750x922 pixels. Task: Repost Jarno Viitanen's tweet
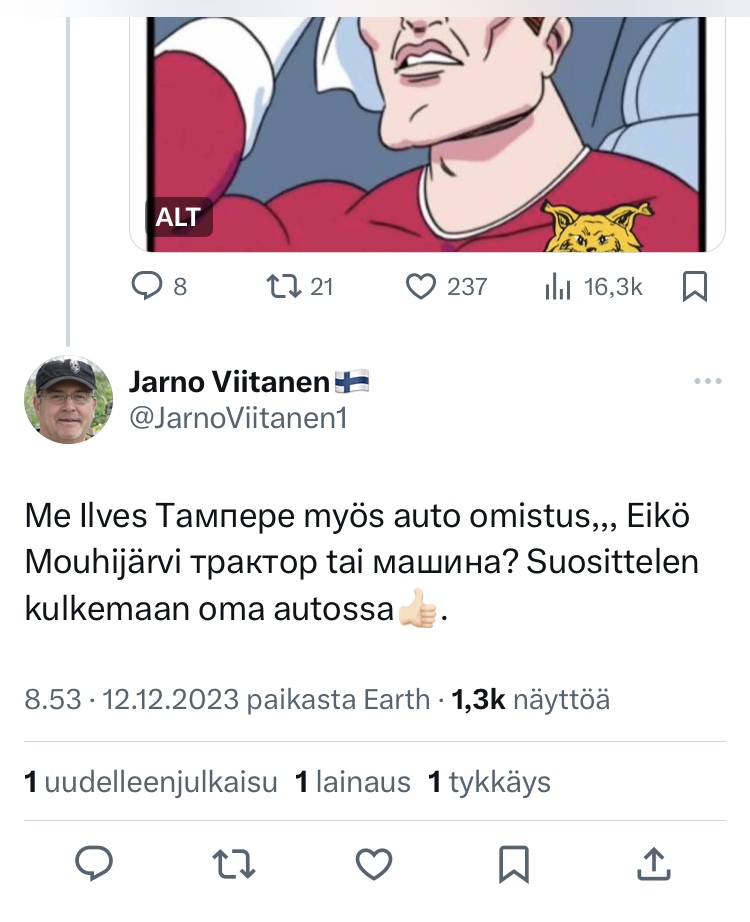click(x=235, y=862)
